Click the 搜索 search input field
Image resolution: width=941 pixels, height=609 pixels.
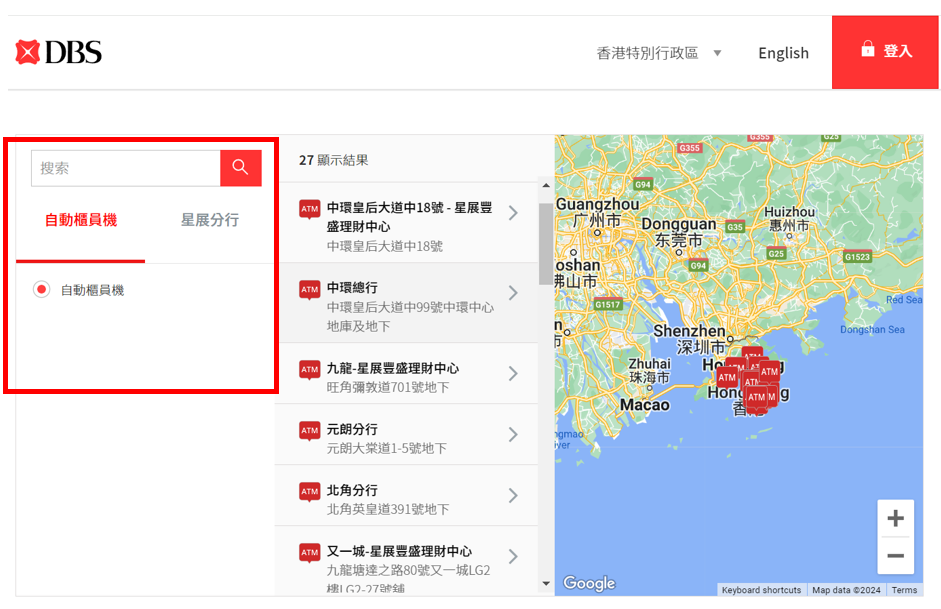(x=125, y=168)
